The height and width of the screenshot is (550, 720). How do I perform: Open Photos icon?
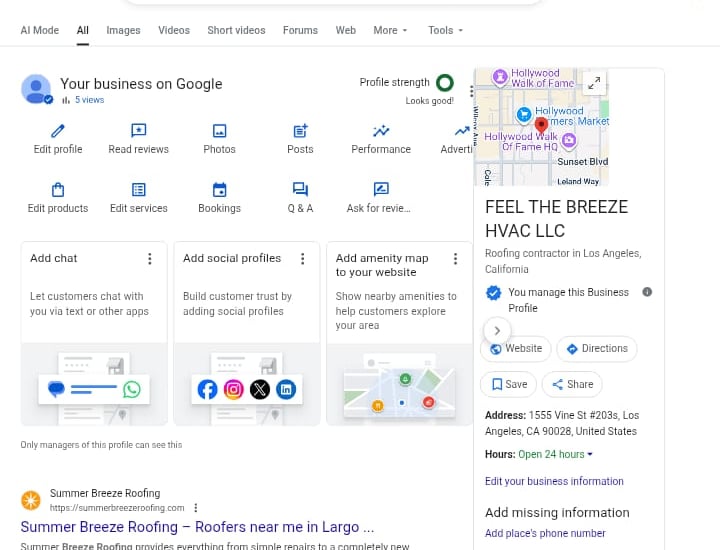[x=219, y=131]
